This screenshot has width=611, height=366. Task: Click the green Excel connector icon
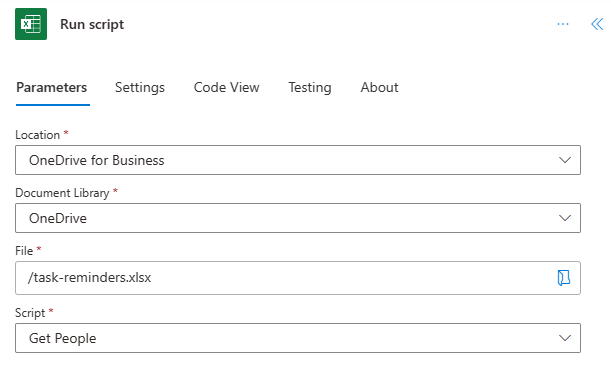coord(31,24)
